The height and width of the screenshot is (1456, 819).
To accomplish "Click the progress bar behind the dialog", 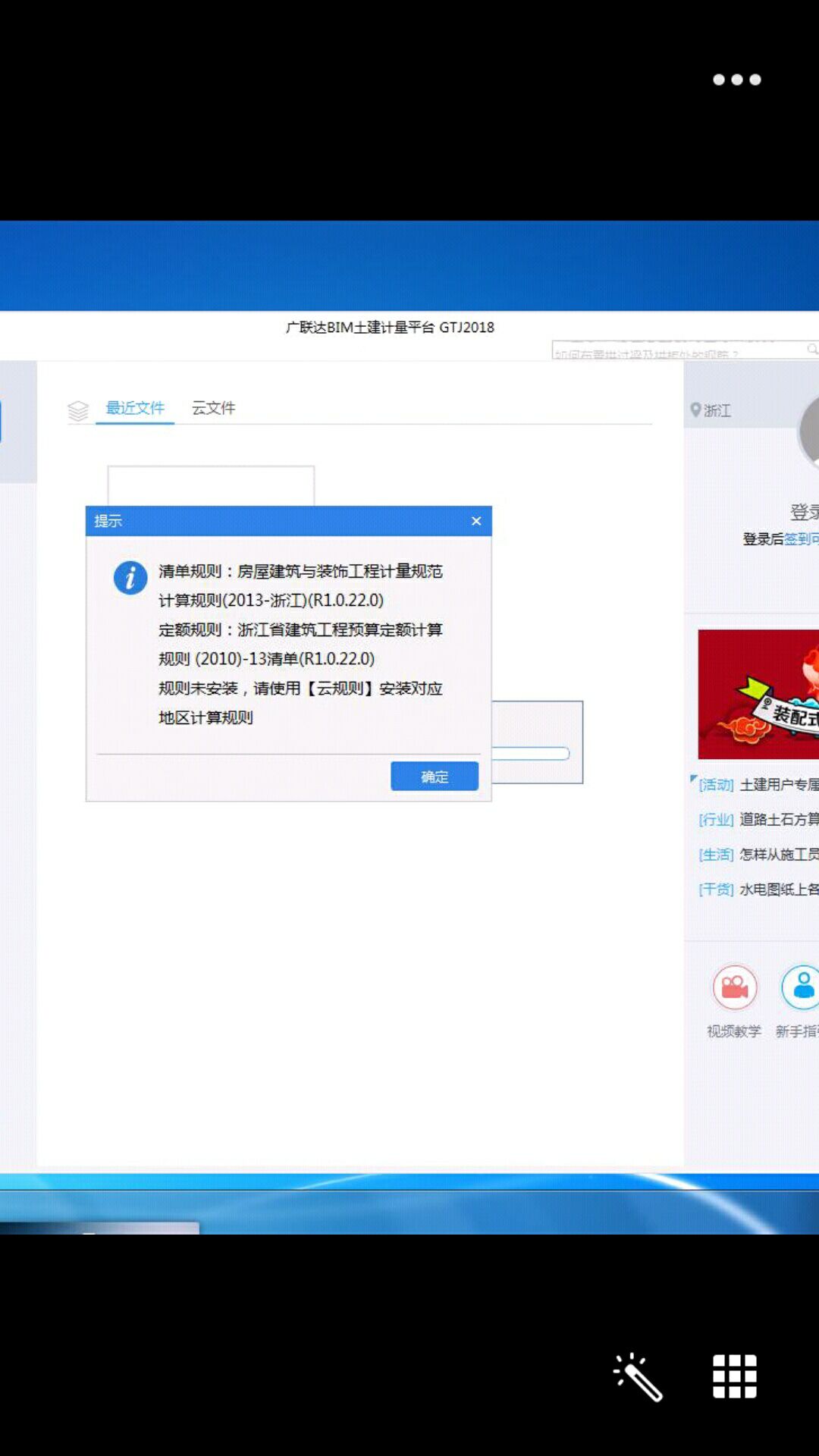I will click(x=531, y=754).
